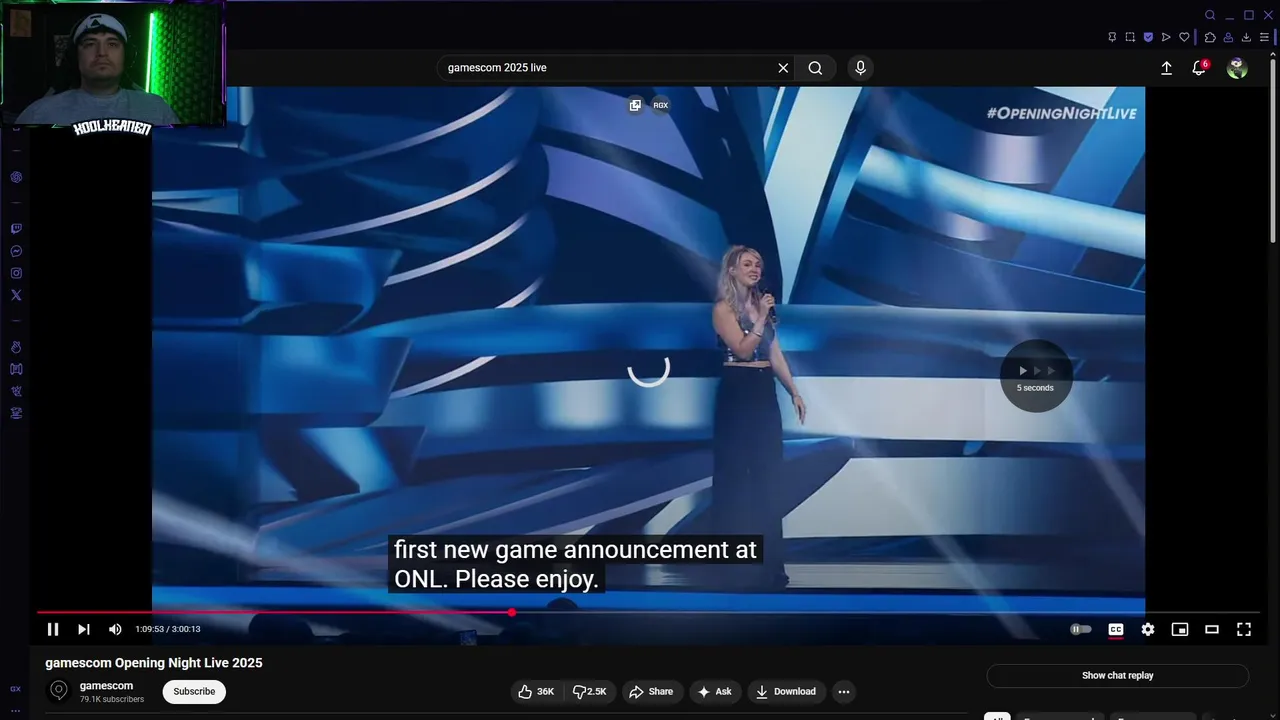1280x720 pixels.
Task: Open browser downloads icon
Action: (x=1246, y=37)
